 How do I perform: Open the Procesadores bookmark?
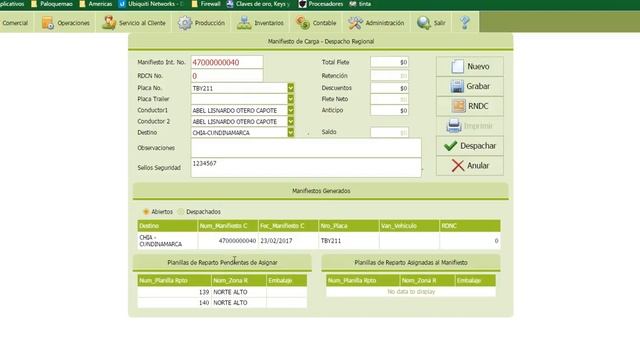point(321,4)
